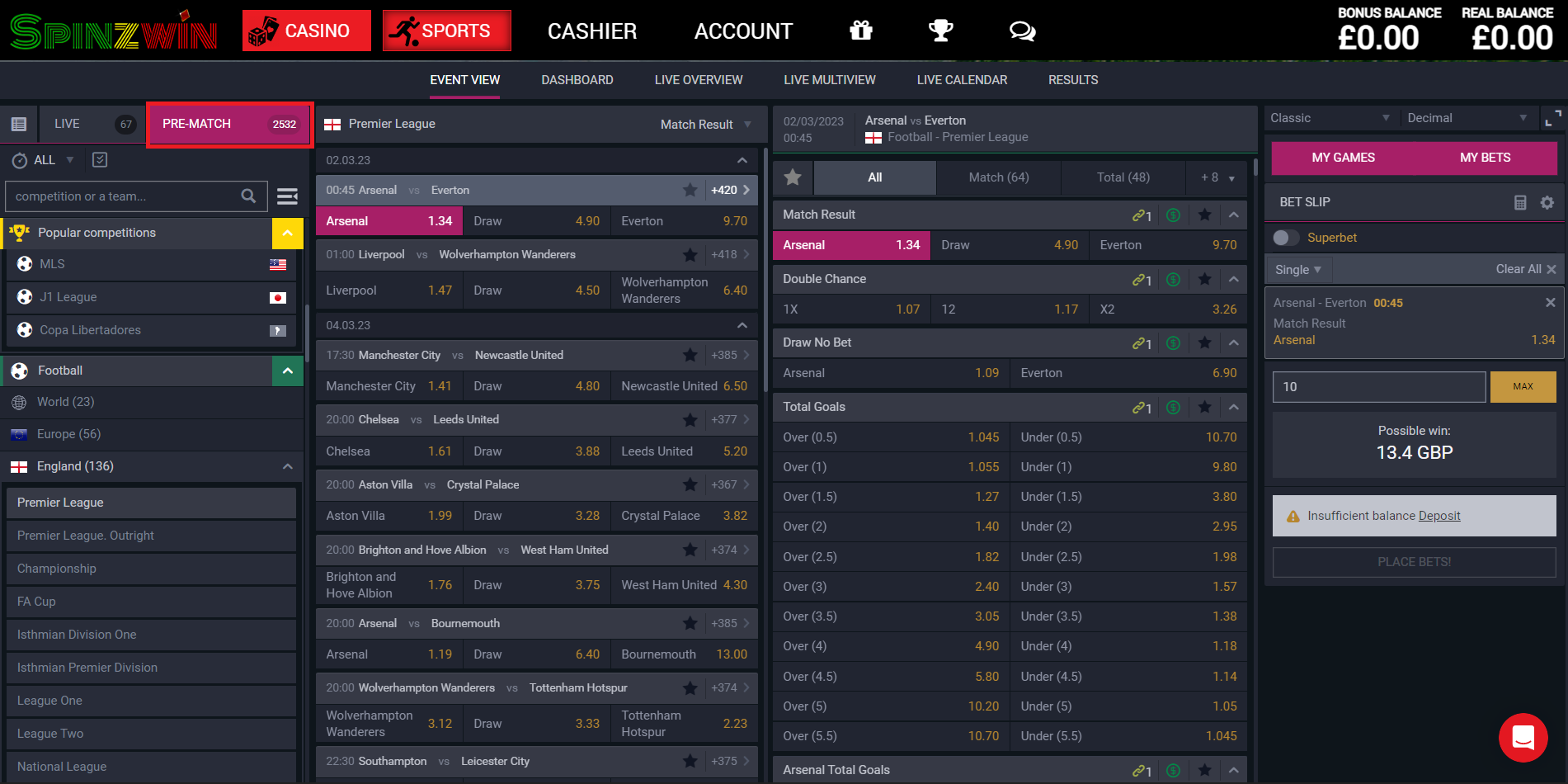Click Clear All in bet slip
Screen dimensions: 1568x784
1526,269
